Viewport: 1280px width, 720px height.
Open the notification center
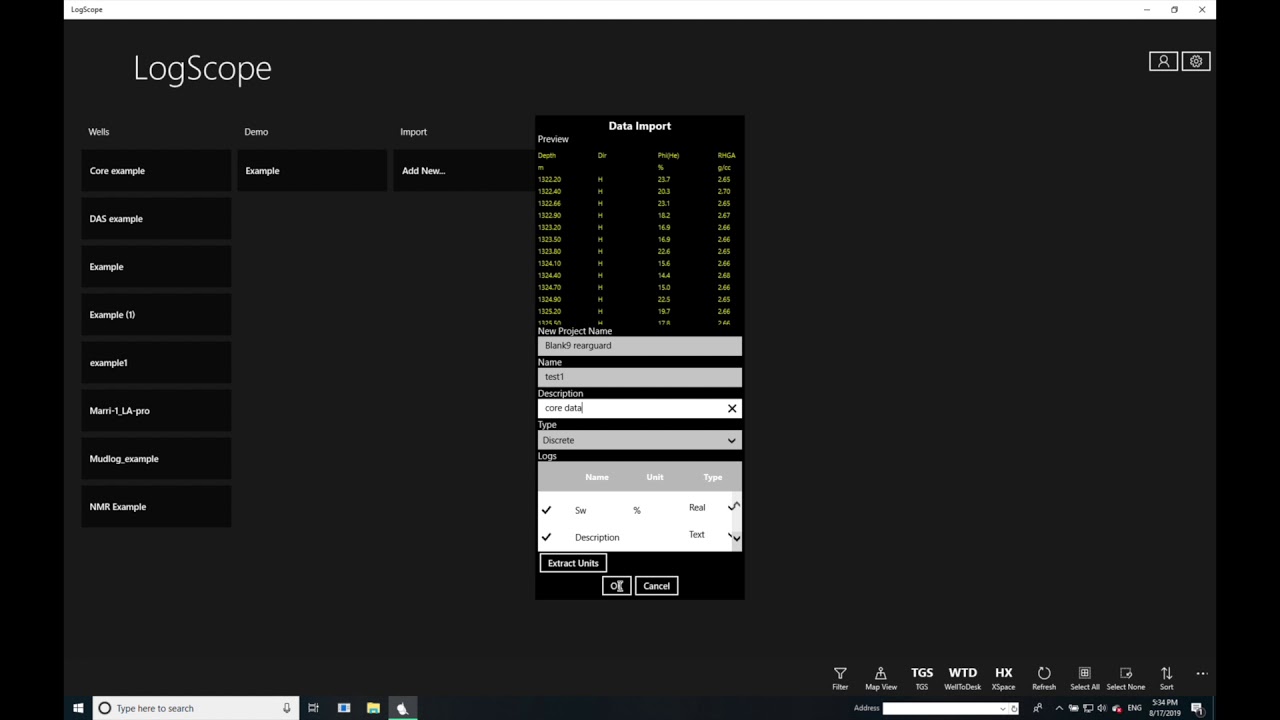tap(1197, 708)
